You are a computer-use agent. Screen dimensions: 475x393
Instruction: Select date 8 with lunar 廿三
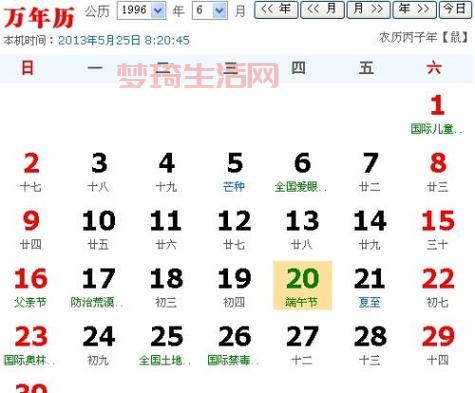pos(438,172)
